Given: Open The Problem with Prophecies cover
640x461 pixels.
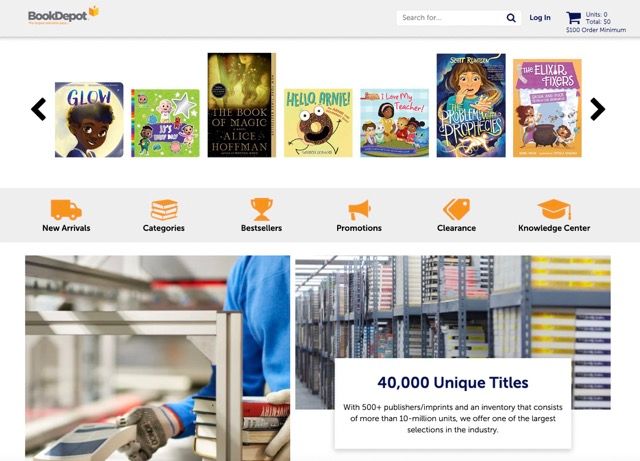Looking at the screenshot, I should pos(471,105).
